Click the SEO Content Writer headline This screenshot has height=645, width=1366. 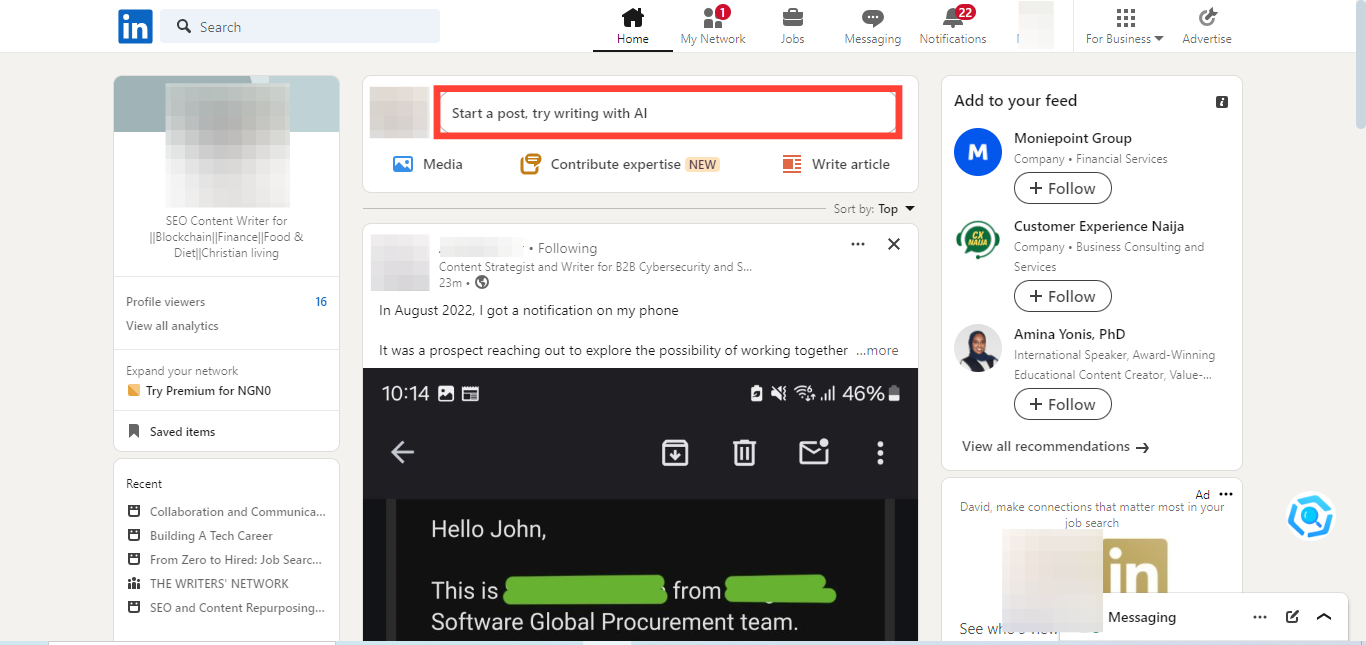coord(227,237)
